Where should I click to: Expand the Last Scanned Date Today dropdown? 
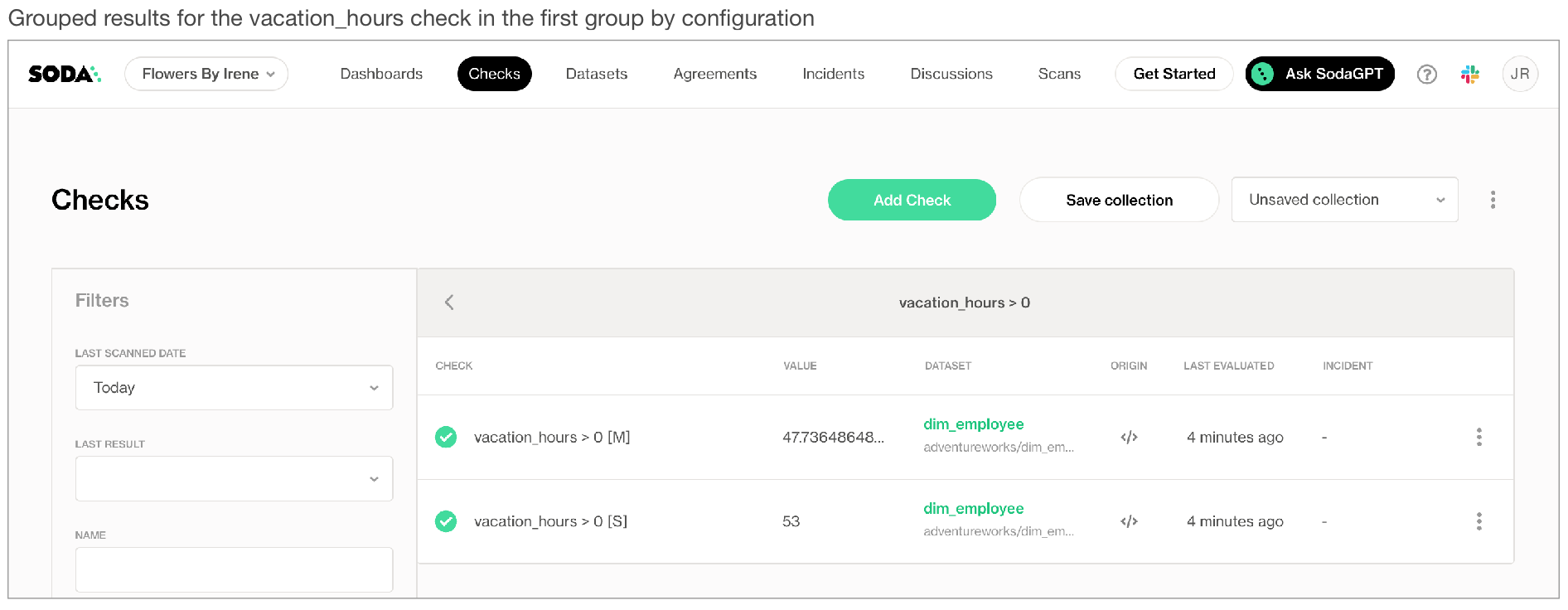(234, 388)
